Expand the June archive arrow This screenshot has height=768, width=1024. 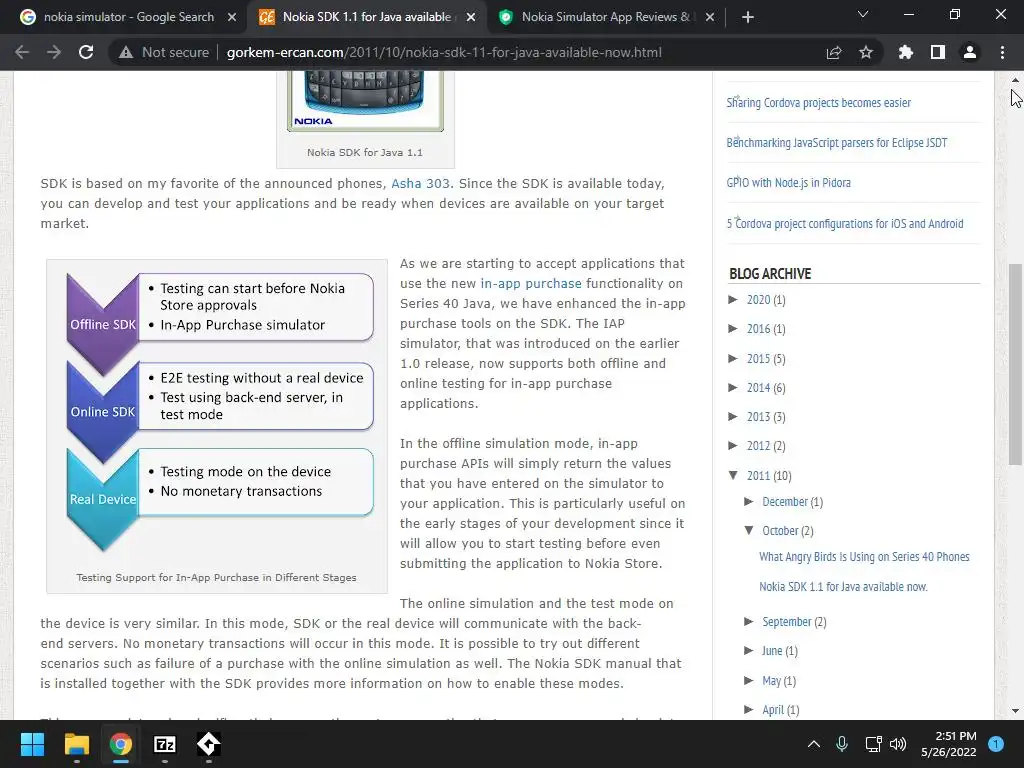(x=749, y=650)
